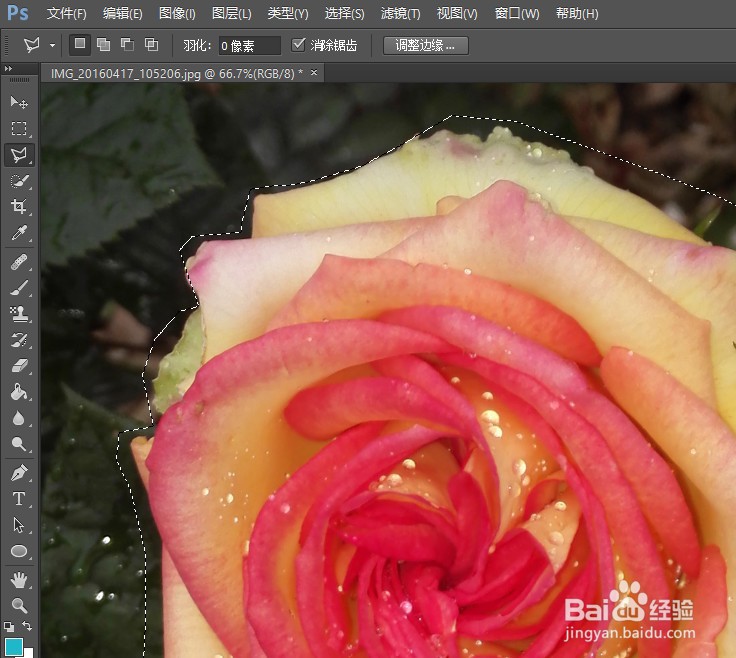Open the white background color swatch
The image size is (736, 658).
tap(29, 653)
